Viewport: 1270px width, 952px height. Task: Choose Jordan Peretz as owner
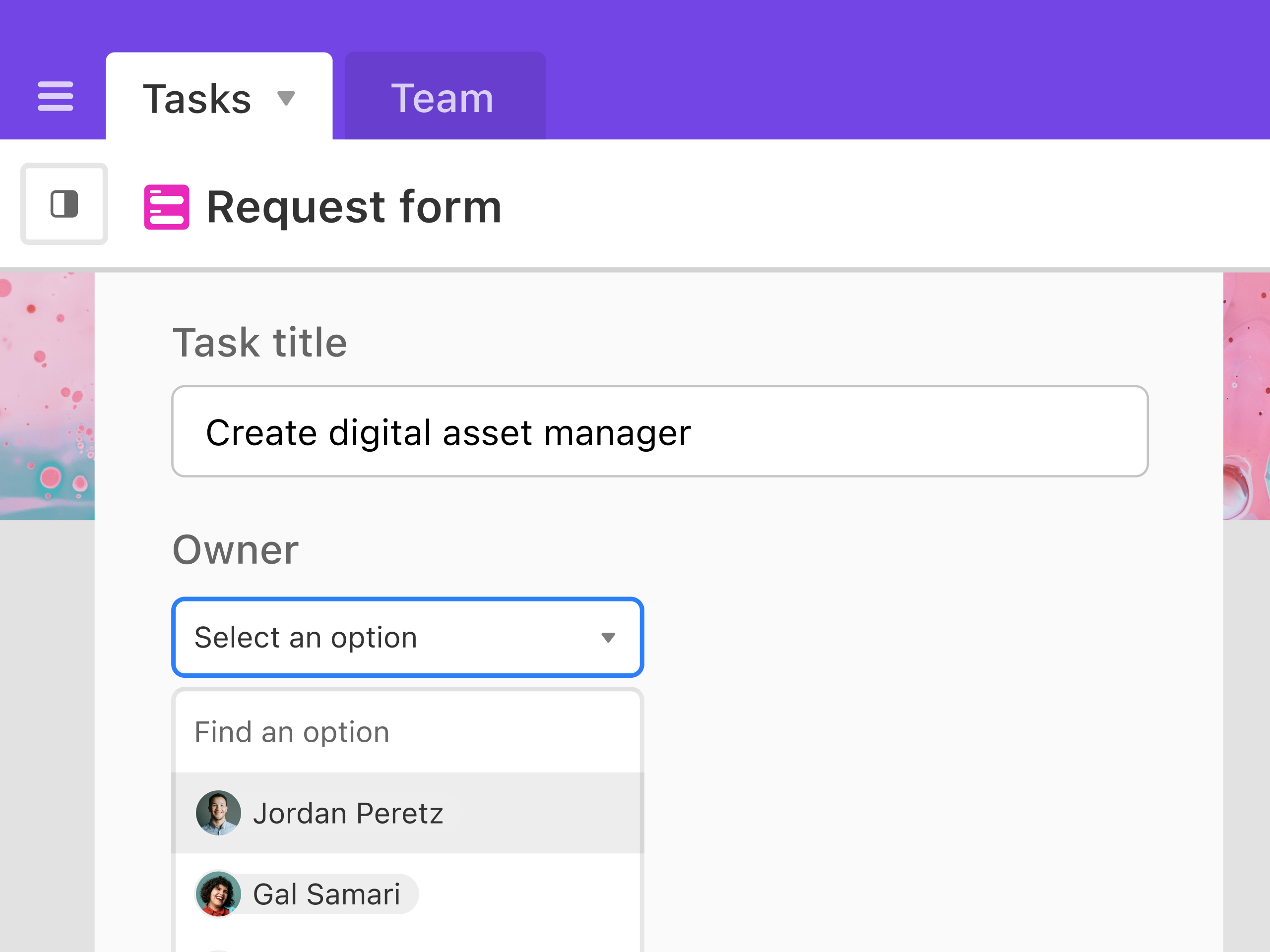[x=348, y=813]
